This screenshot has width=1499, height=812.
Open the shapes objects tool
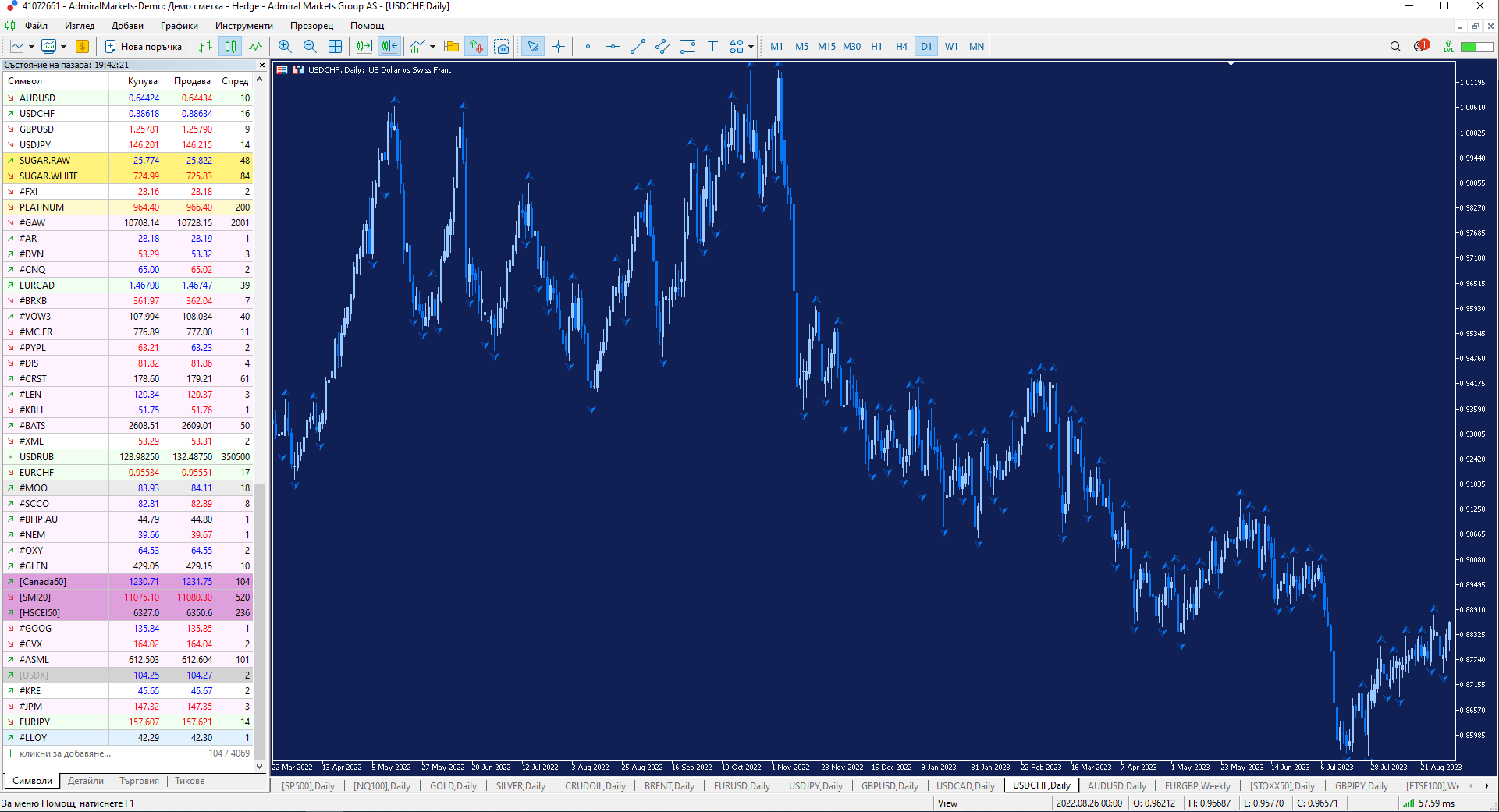tap(737, 47)
